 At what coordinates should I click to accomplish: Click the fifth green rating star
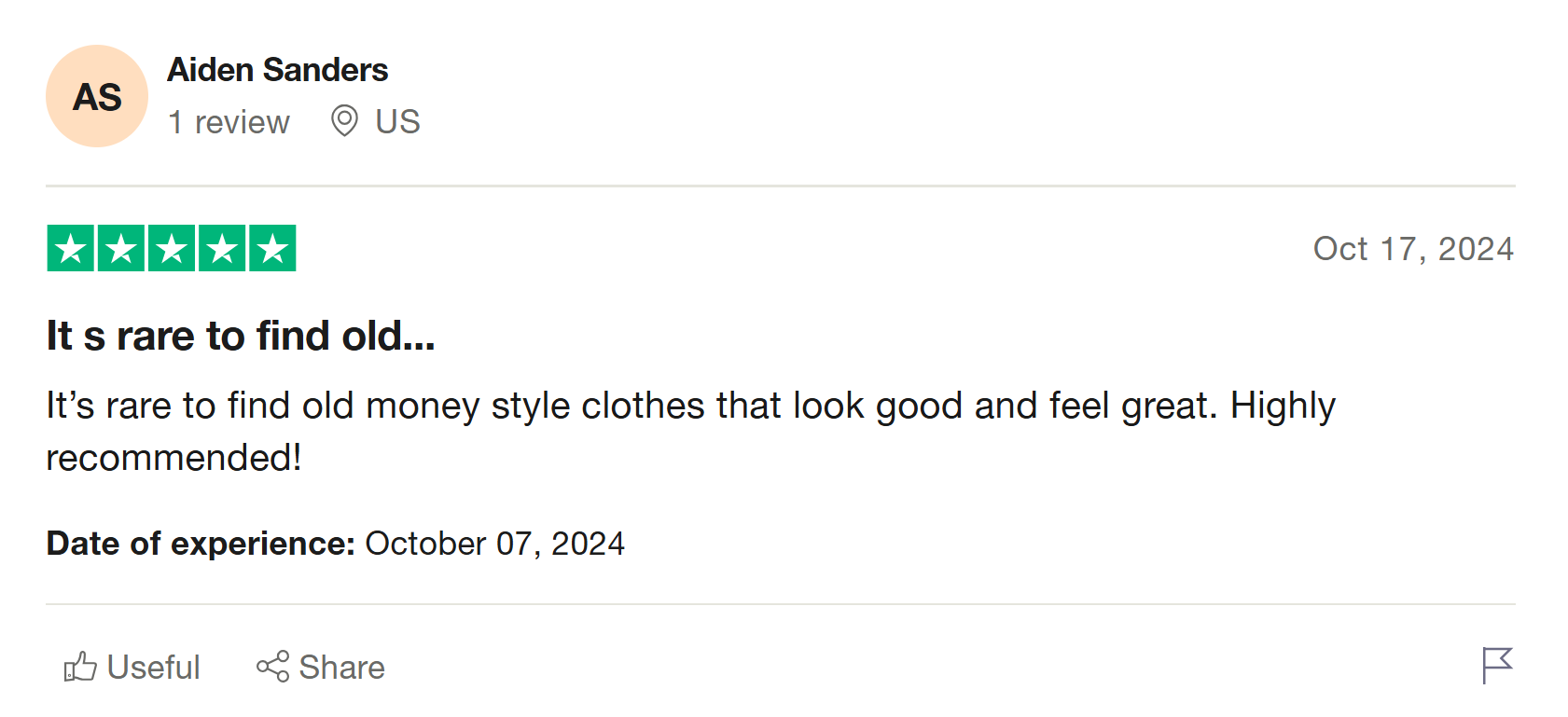(x=272, y=248)
